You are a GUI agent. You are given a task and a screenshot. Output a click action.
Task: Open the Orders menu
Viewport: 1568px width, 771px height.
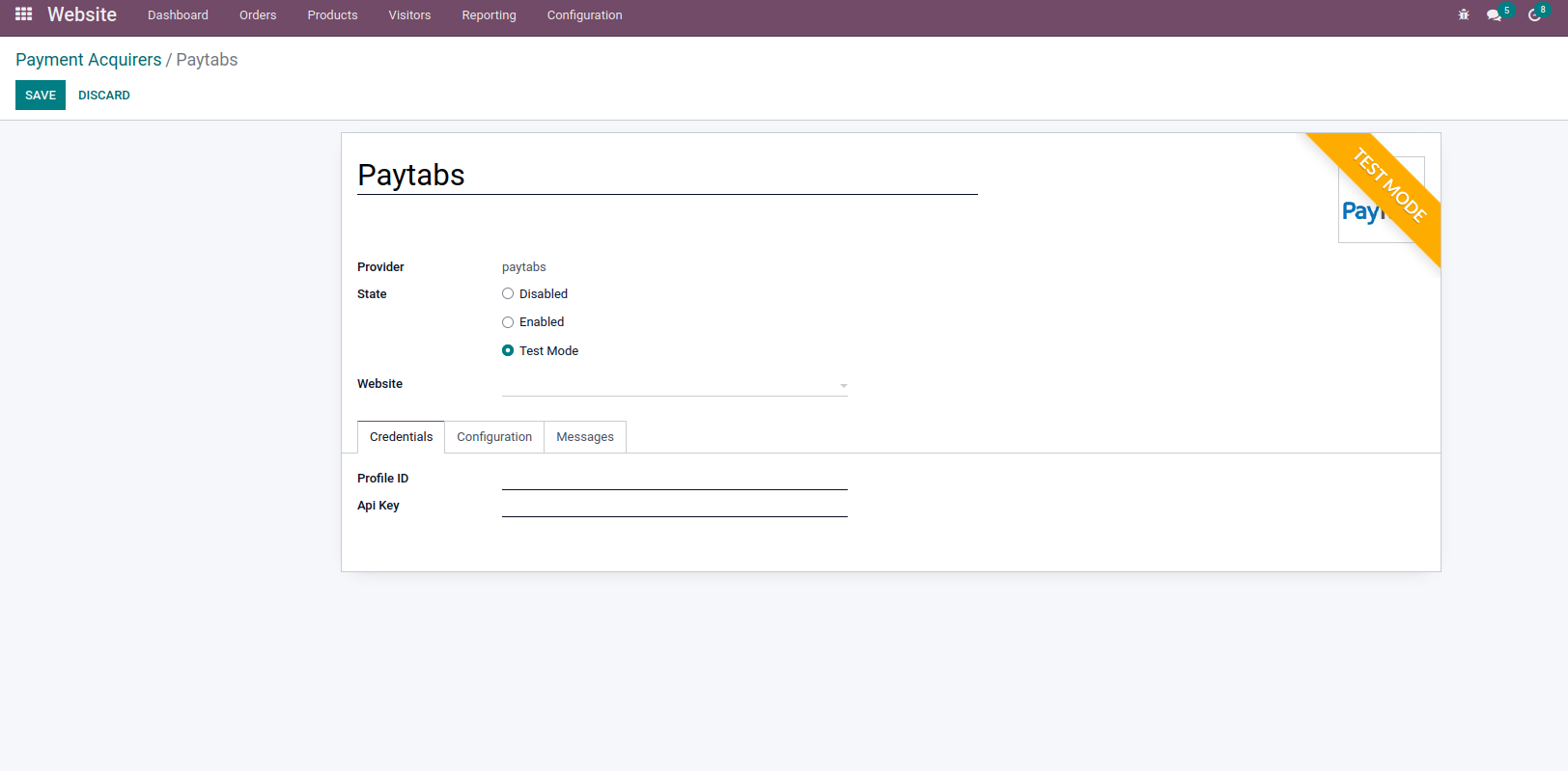[258, 15]
